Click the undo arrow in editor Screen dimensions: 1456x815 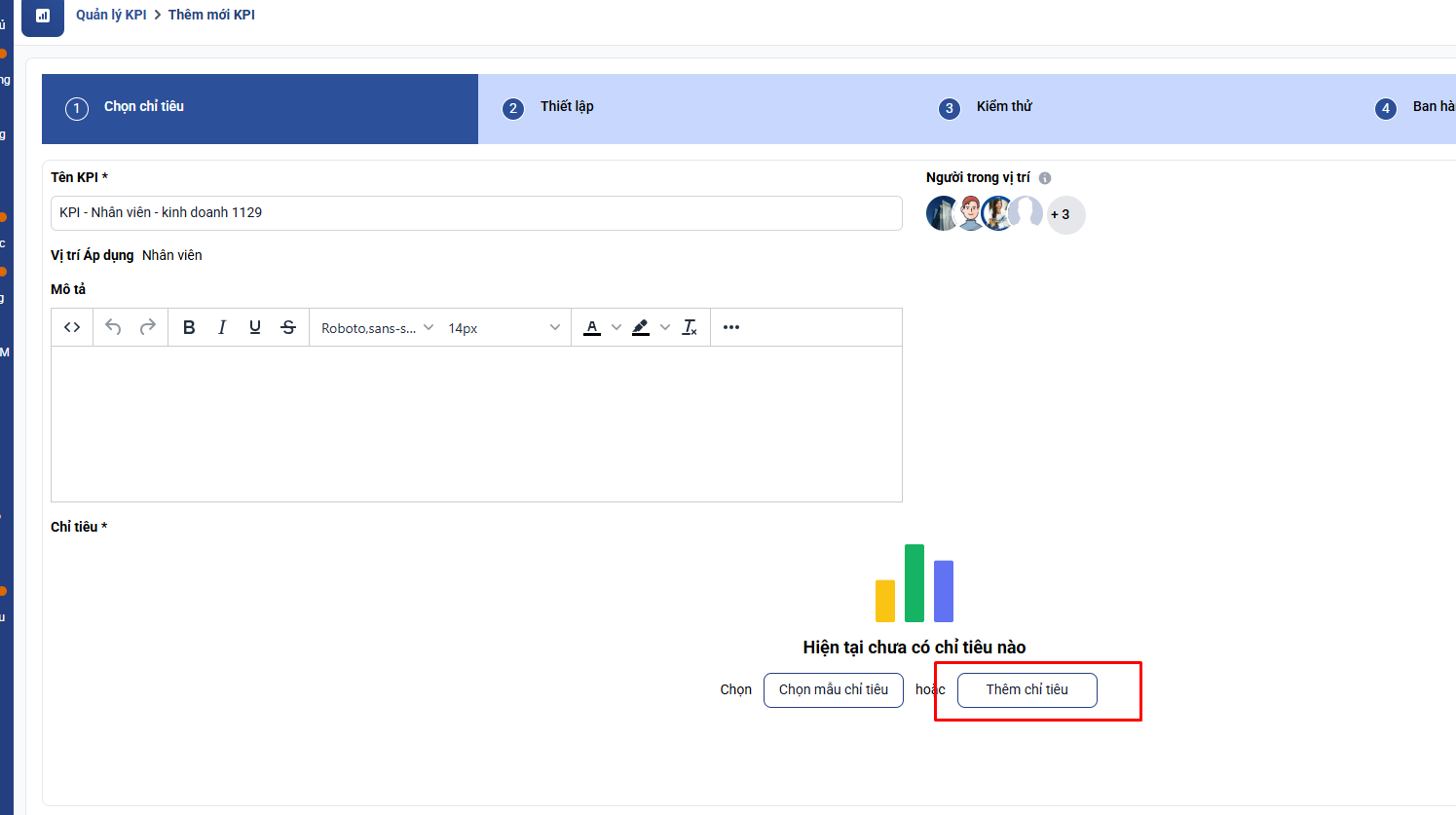click(113, 327)
